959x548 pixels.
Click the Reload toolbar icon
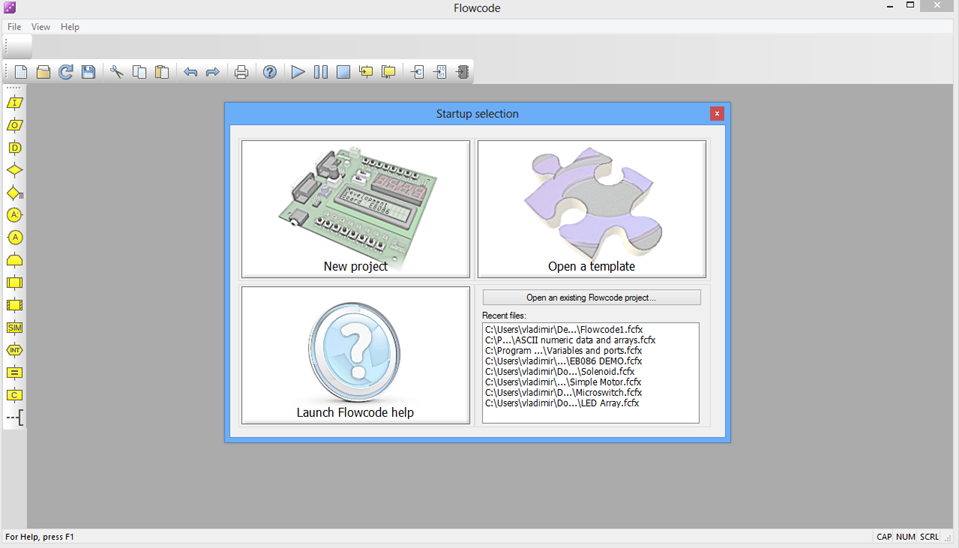tap(65, 72)
